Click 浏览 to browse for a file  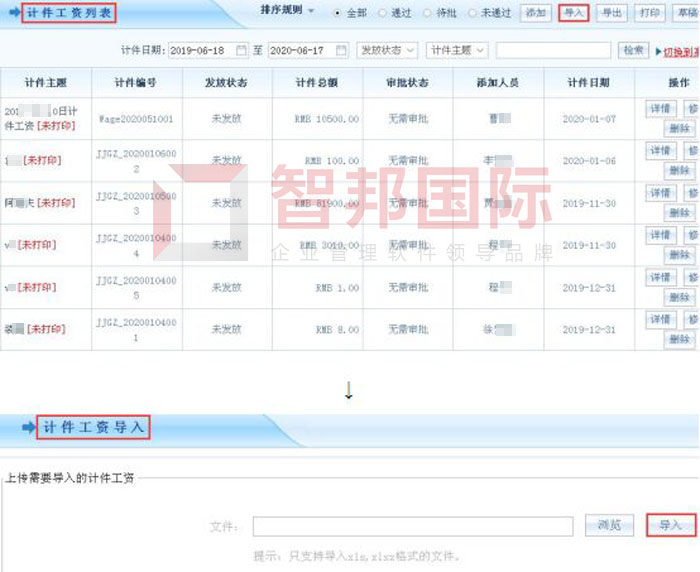tap(609, 525)
